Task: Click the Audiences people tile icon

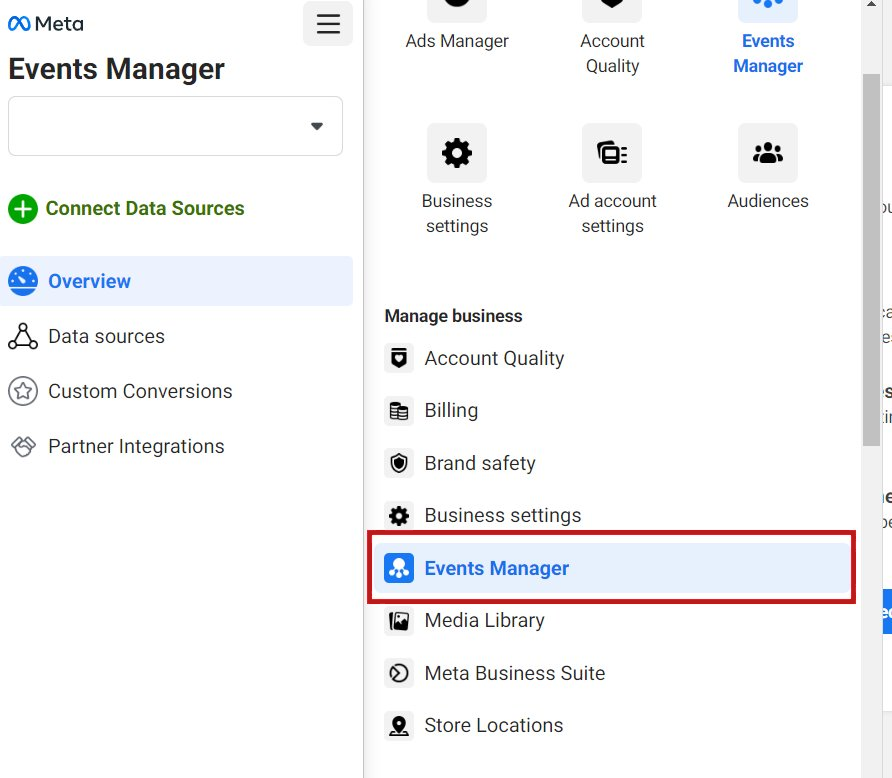Action: [x=768, y=153]
